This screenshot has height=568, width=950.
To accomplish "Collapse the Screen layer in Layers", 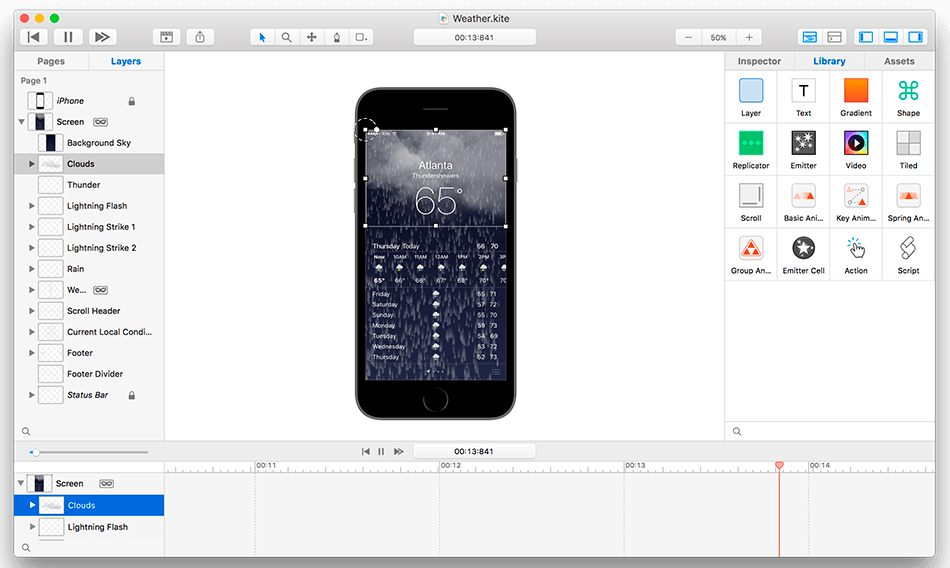I will pyautogui.click(x=22, y=122).
